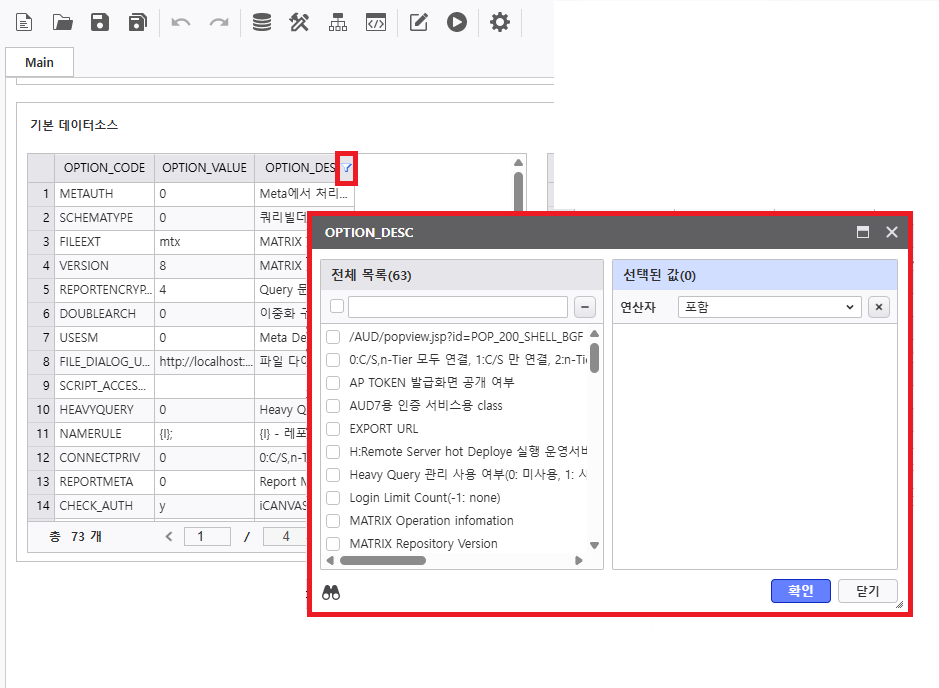Open settings with the gear icon
Image resolution: width=939 pixels, height=688 pixels.
499,22
